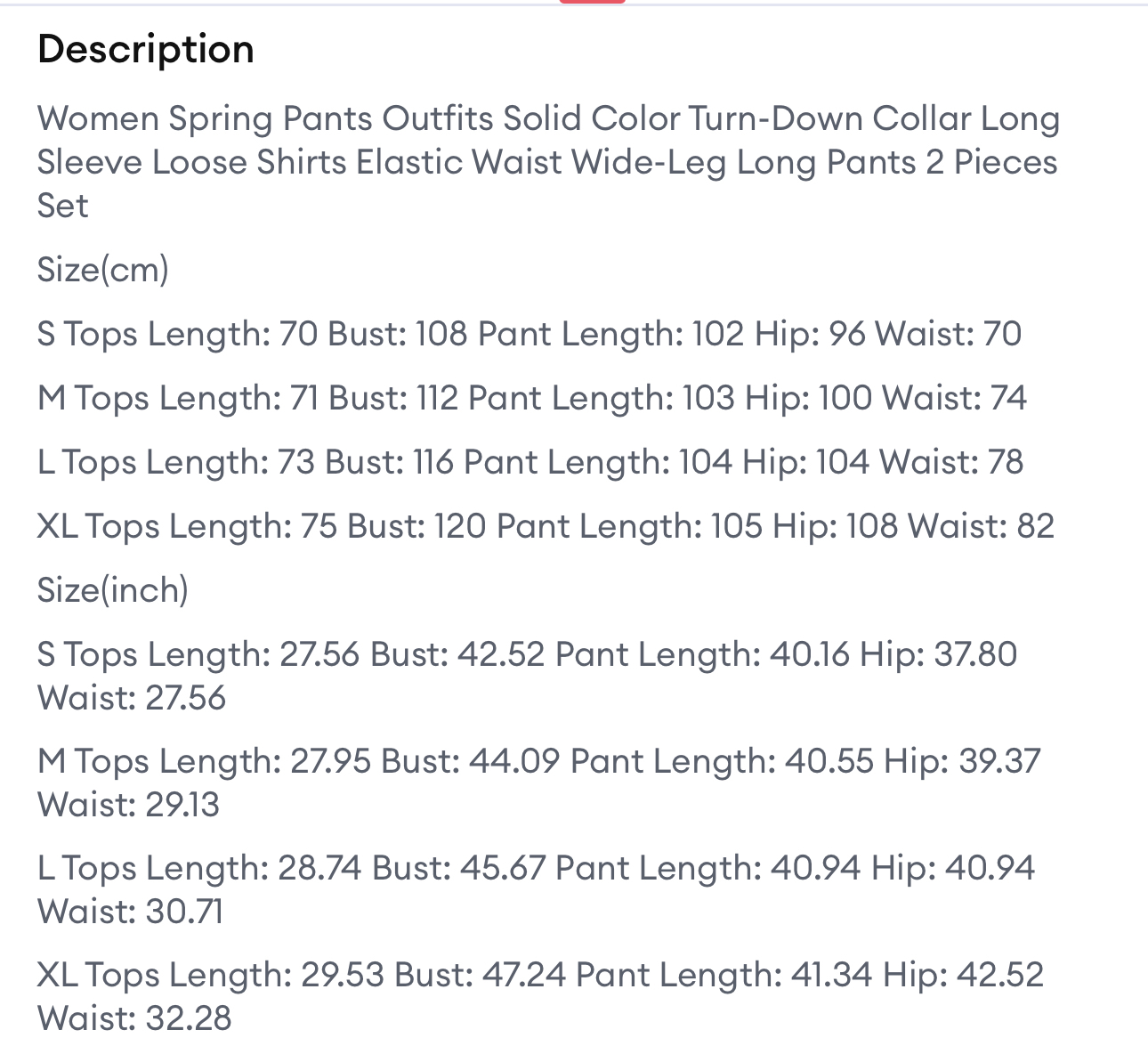Click "Bust: 108" in the S centimeter row
Viewport: 1148px width, 1046px height.
pos(397,334)
